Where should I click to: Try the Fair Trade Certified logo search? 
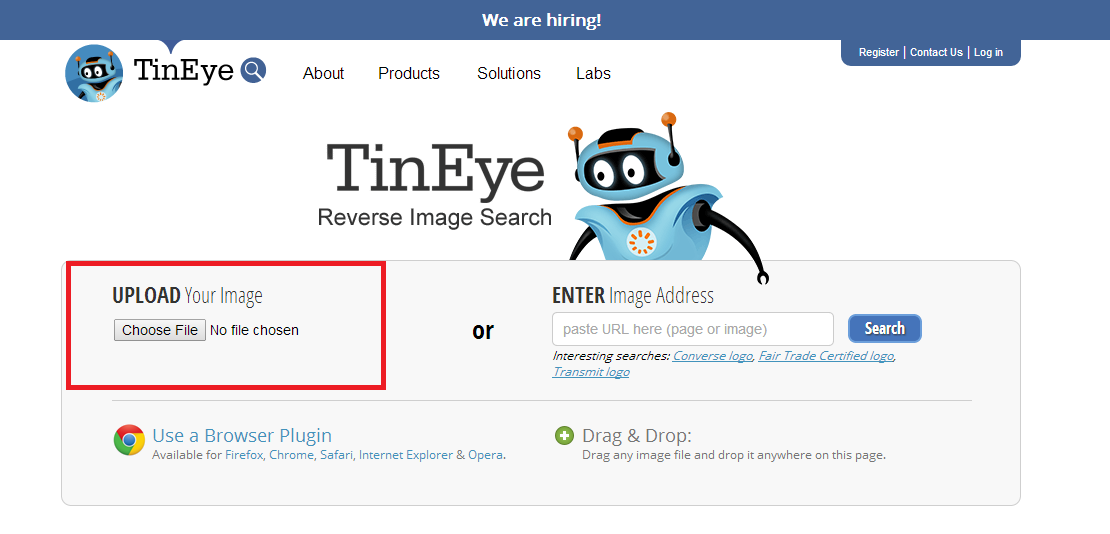coord(826,356)
